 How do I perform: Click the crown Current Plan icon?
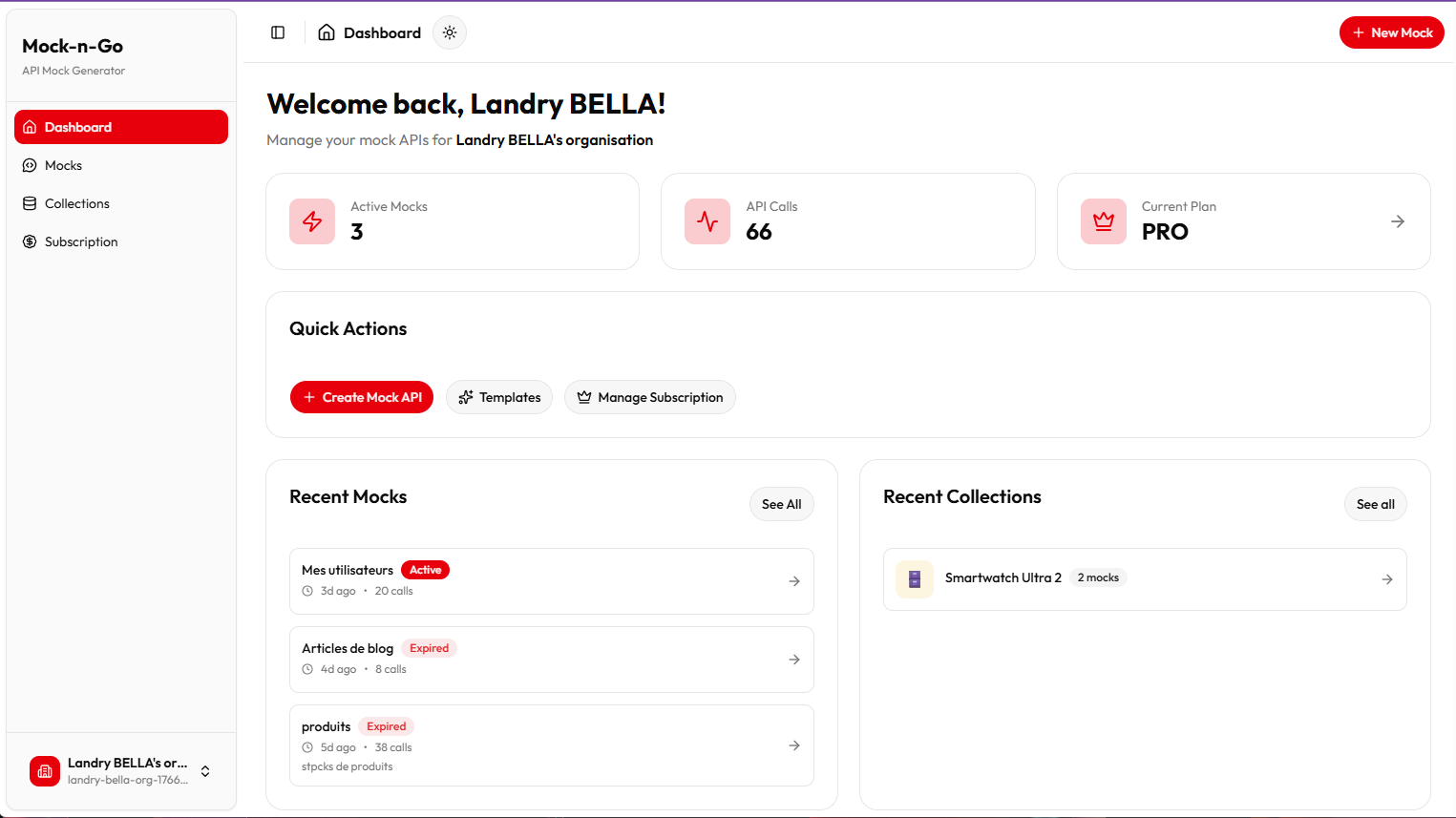pyautogui.click(x=1104, y=221)
